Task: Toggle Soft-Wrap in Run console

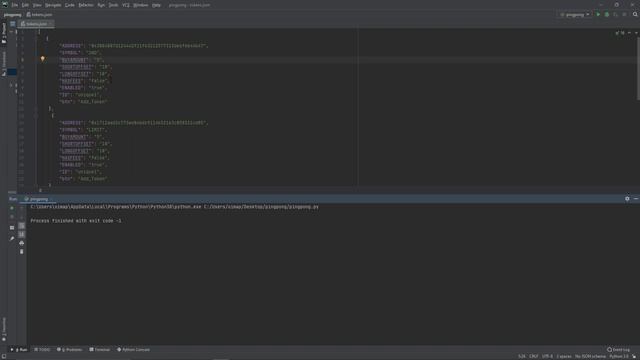Action: [x=22, y=226]
